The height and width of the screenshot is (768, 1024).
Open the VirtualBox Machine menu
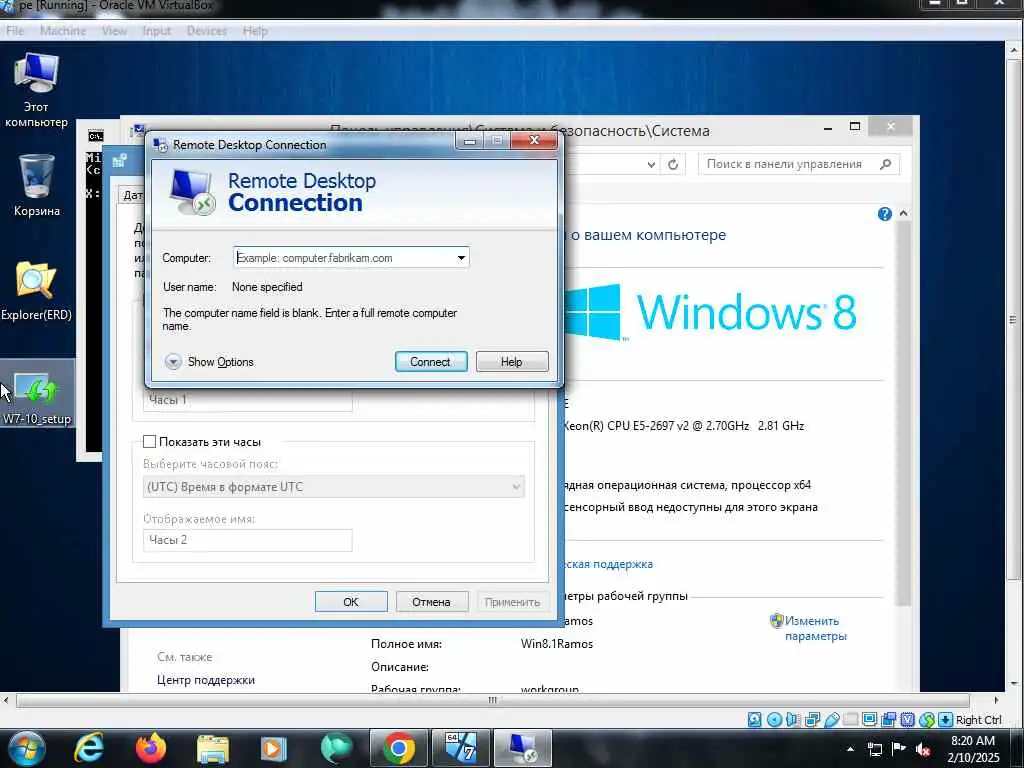click(x=63, y=31)
